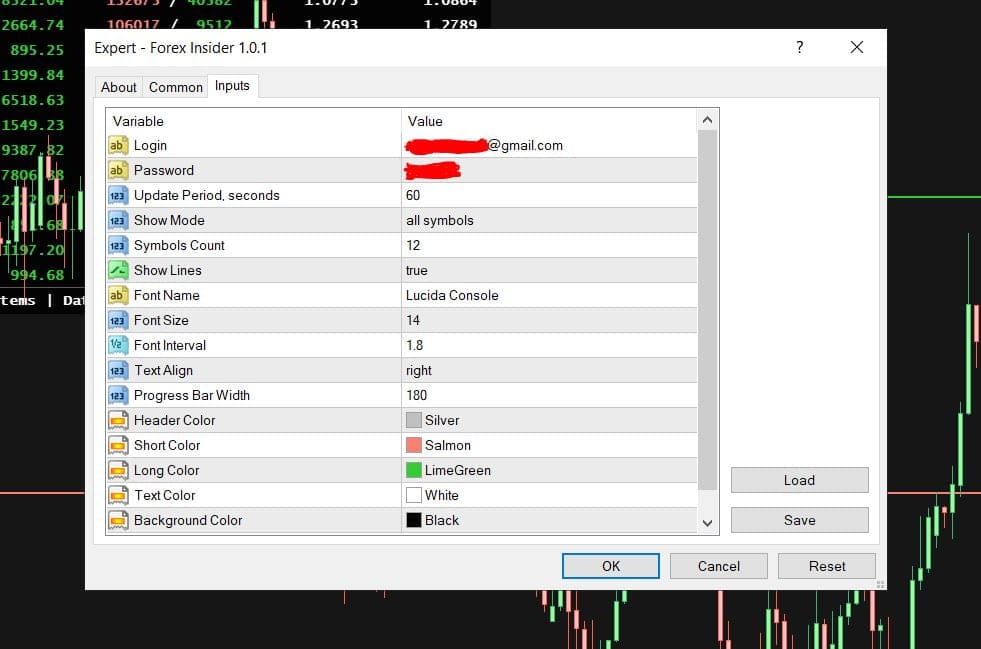Screen dimensions: 981x649
Task: Click the Load button
Action: (x=799, y=480)
